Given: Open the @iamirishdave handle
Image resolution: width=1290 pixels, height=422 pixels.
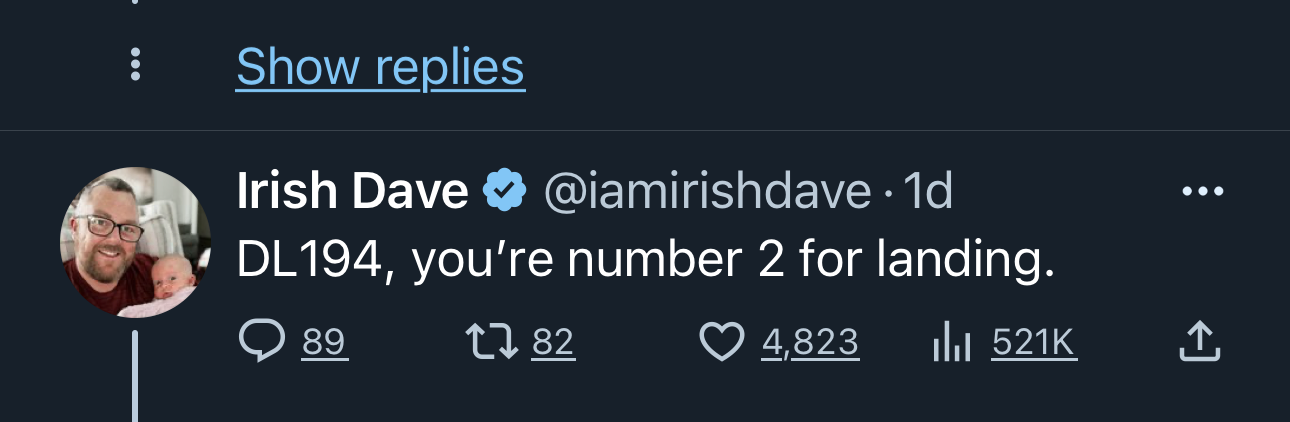Looking at the screenshot, I should coord(706,191).
